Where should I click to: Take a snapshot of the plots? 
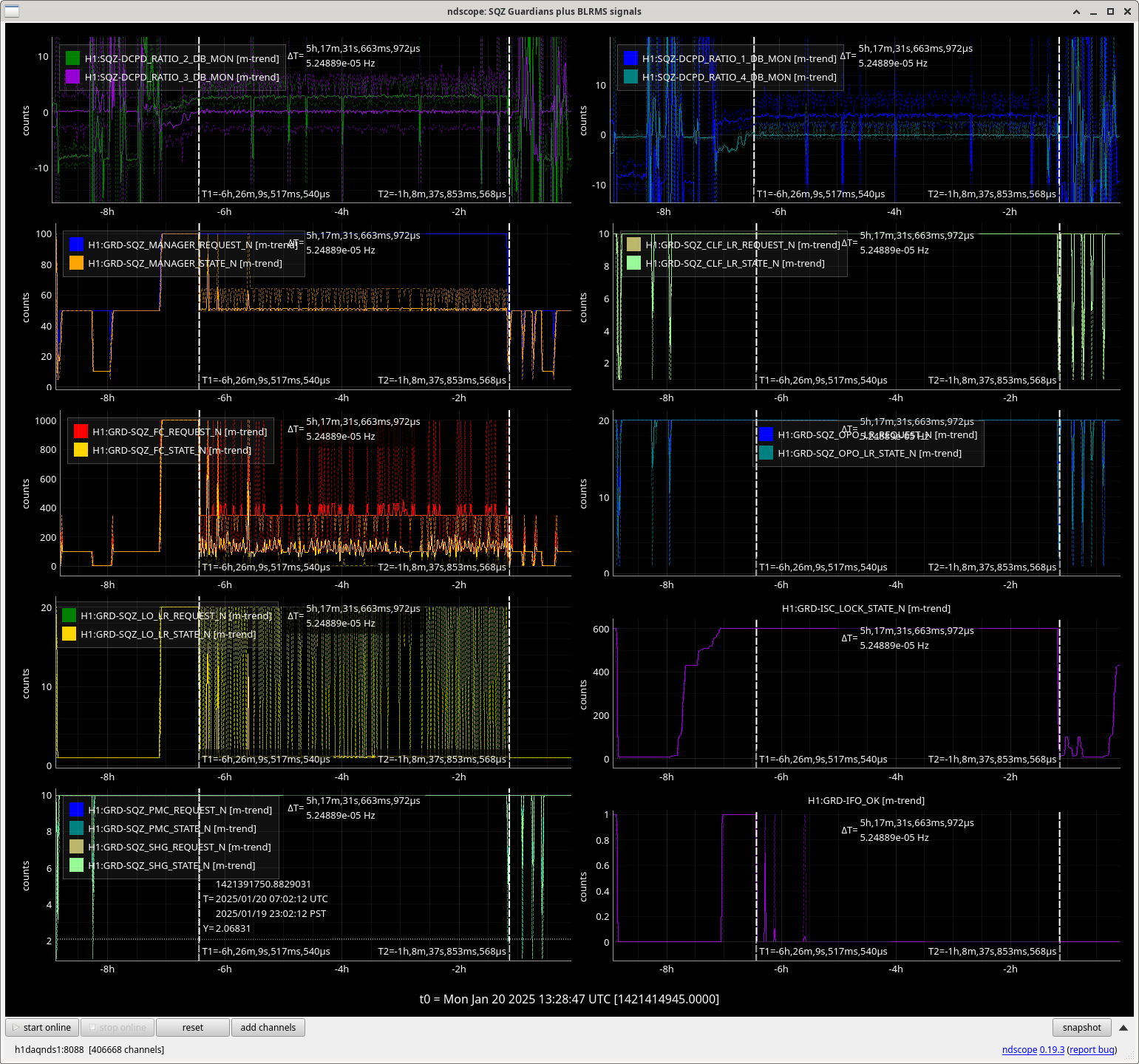[1081, 1027]
